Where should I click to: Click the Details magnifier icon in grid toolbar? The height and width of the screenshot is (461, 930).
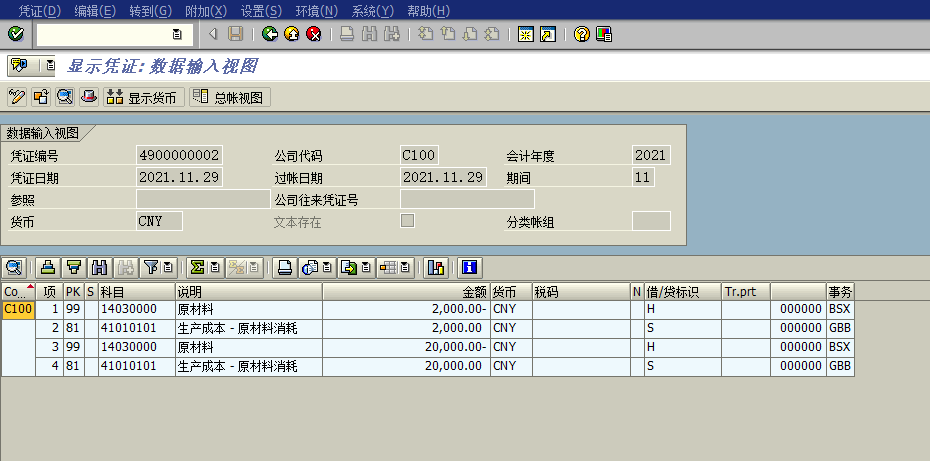tap(14, 268)
